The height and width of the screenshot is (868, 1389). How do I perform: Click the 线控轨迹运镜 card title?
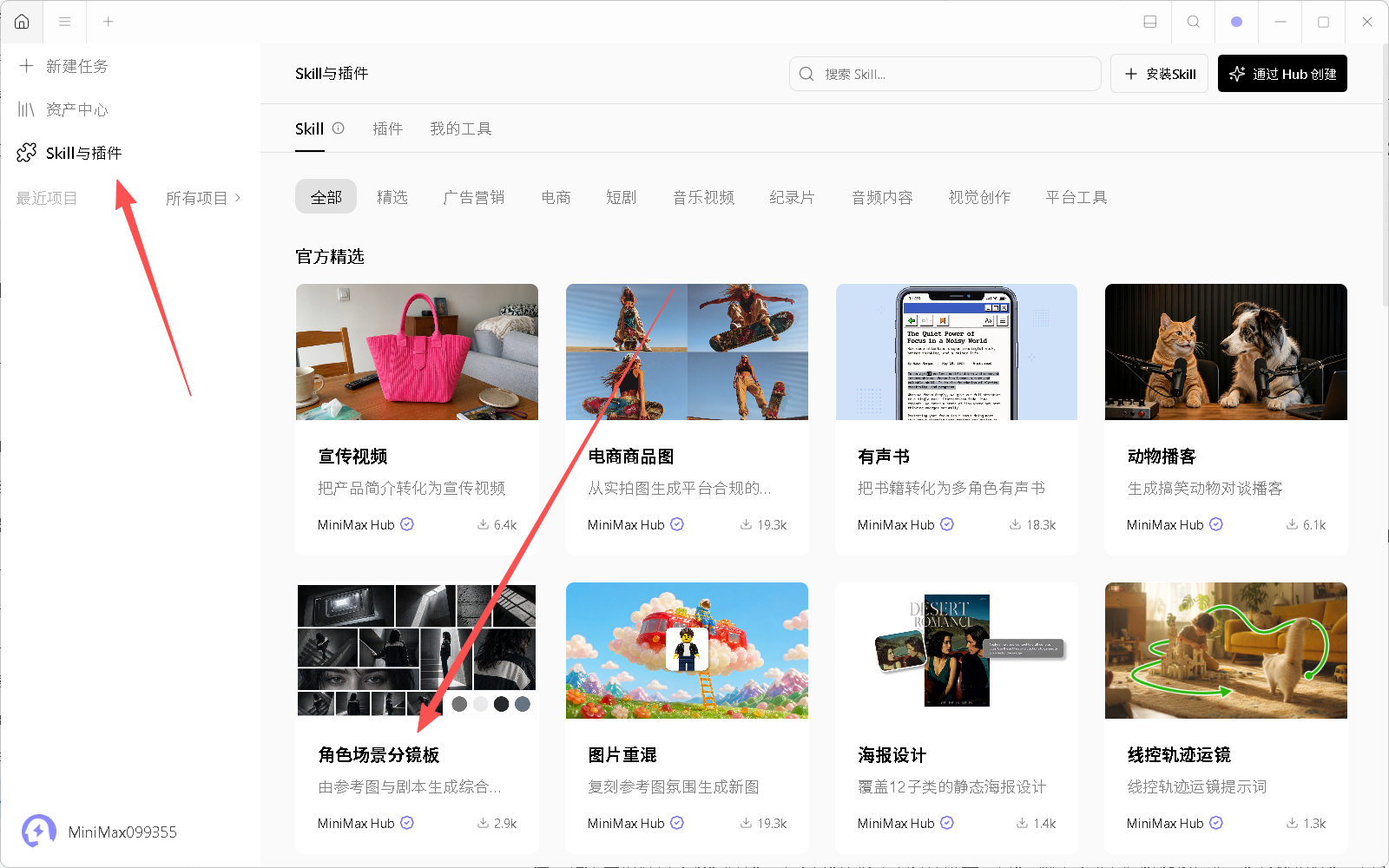click(x=1179, y=755)
